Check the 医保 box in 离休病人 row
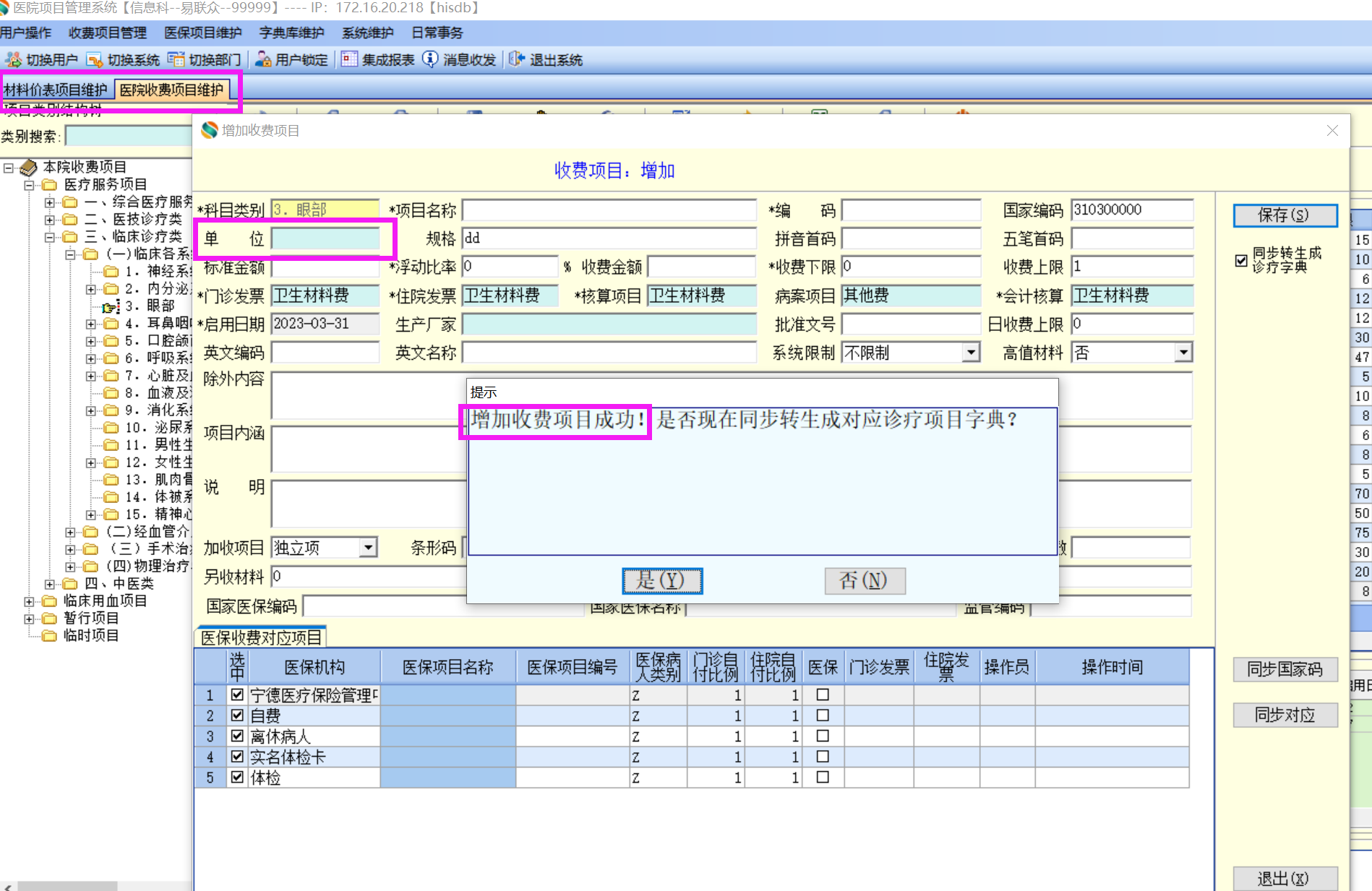The image size is (1372, 891). [x=822, y=736]
